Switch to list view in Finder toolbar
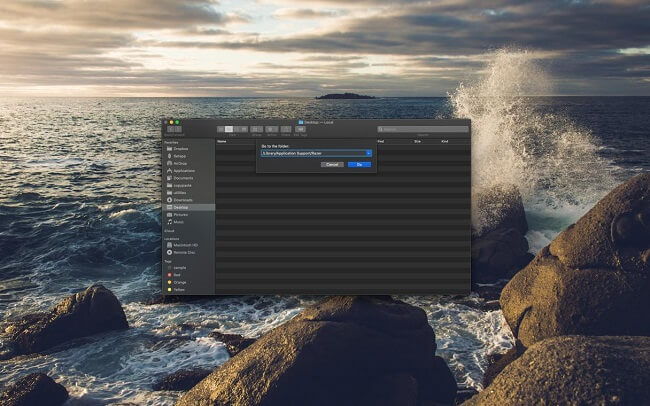 coord(229,129)
